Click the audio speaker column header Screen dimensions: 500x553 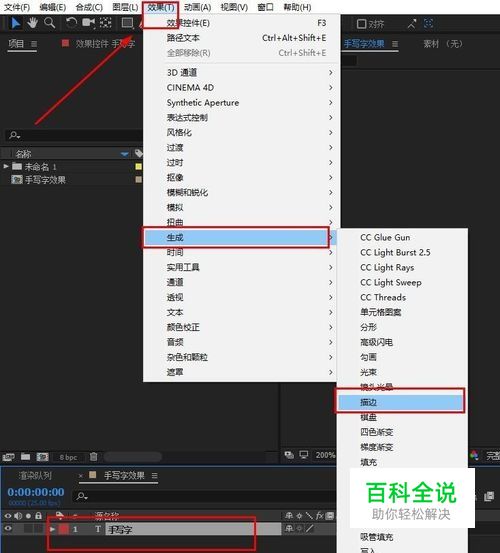(x=18, y=516)
